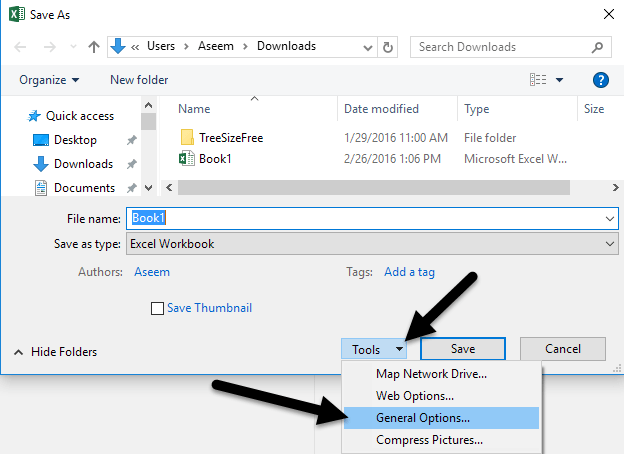This screenshot has width=624, height=454.
Task: Click navigation pane scroll down arrow
Action: pos(148,188)
